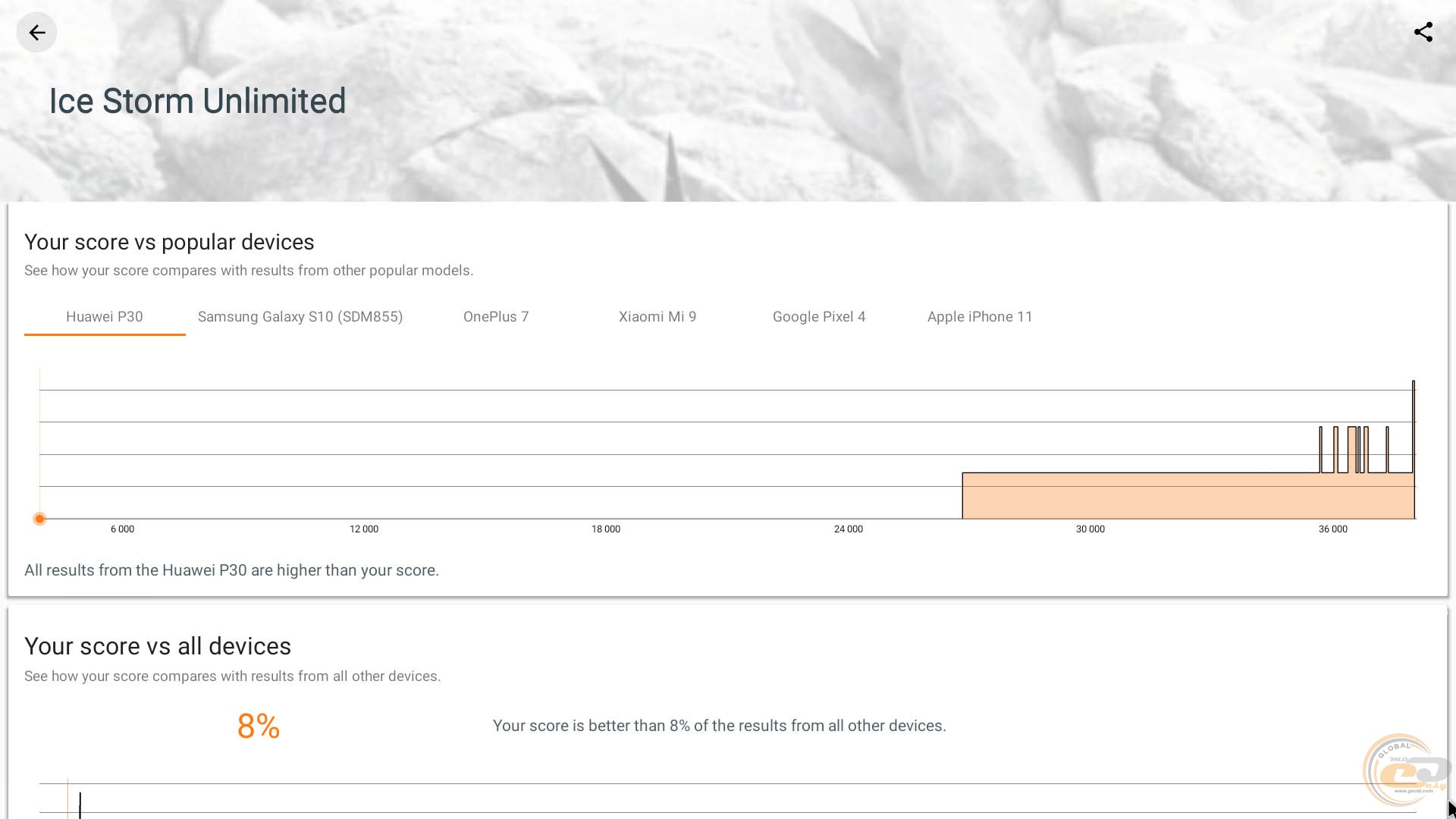Click the orange score marker dot
This screenshot has height=819, width=1456.
click(39, 519)
